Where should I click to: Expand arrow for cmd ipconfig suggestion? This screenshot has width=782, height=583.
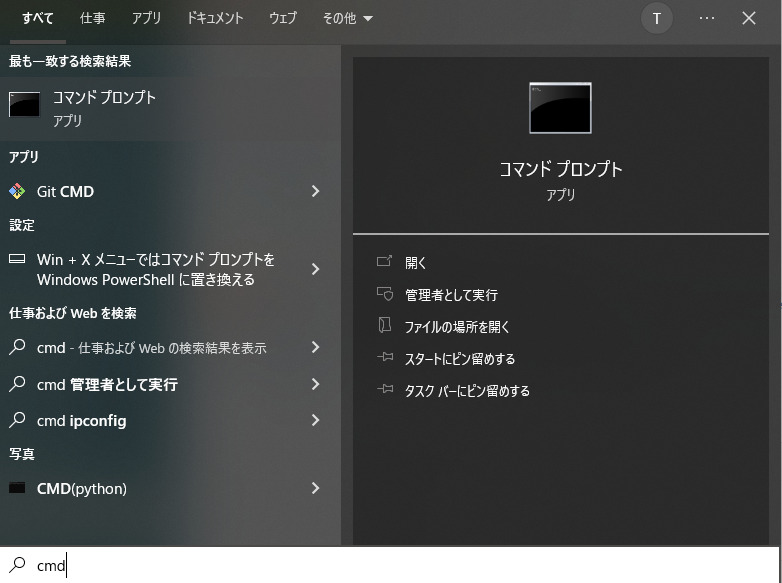coord(315,420)
